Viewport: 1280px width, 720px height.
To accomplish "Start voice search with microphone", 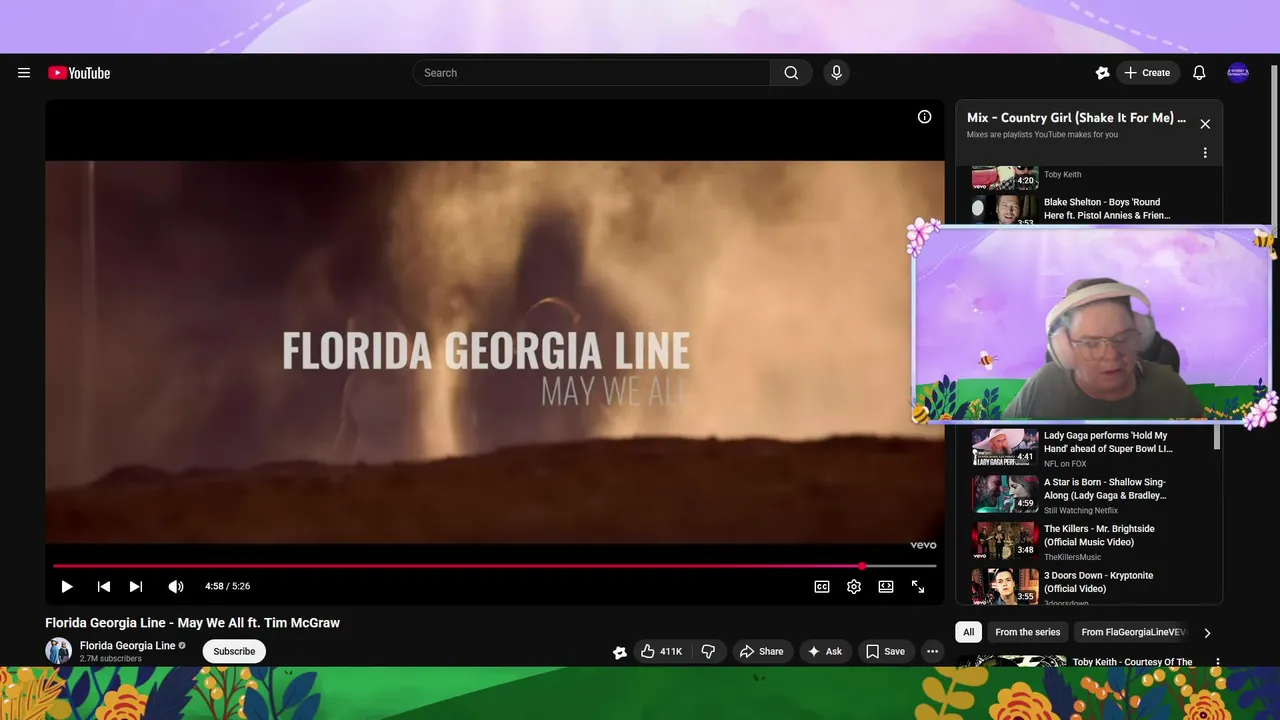I will pyautogui.click(x=837, y=73).
